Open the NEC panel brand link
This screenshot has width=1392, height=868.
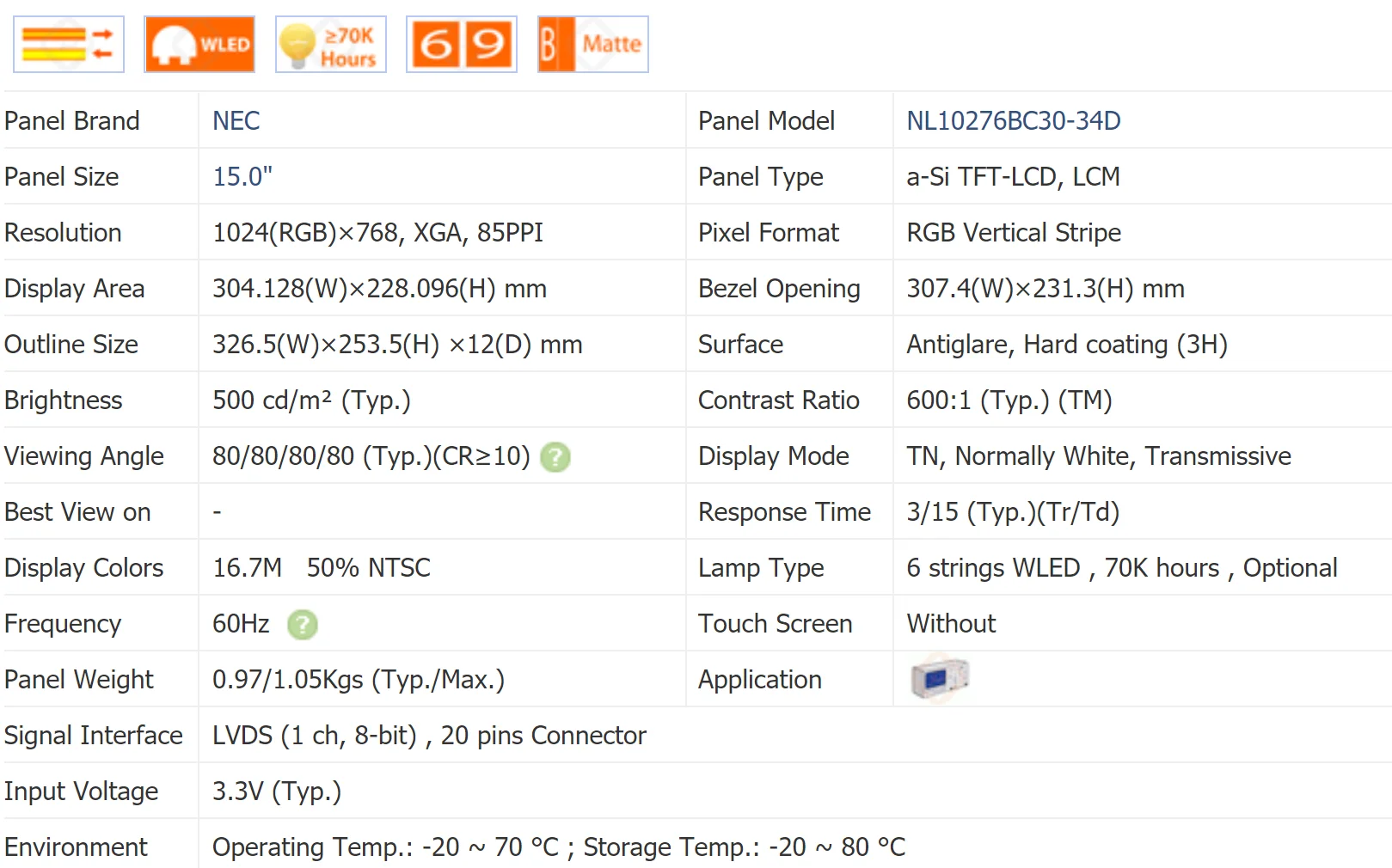[x=236, y=121]
